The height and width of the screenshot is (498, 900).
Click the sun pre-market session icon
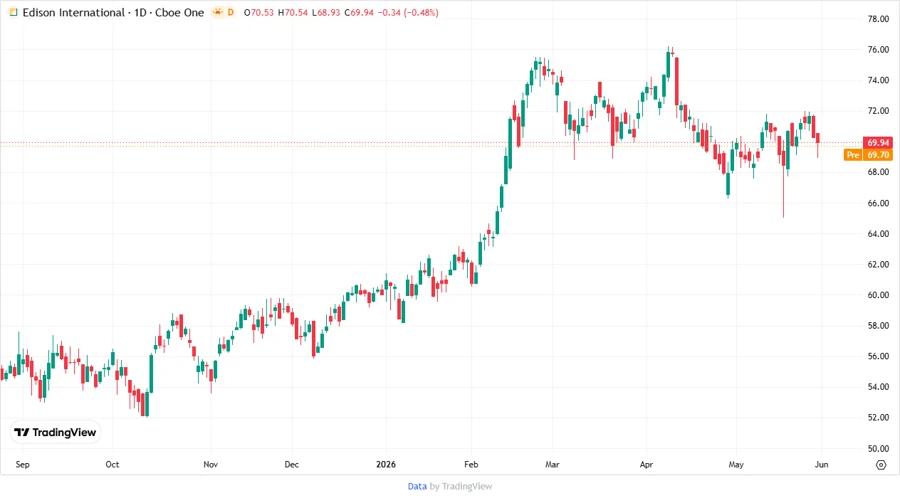pos(218,12)
